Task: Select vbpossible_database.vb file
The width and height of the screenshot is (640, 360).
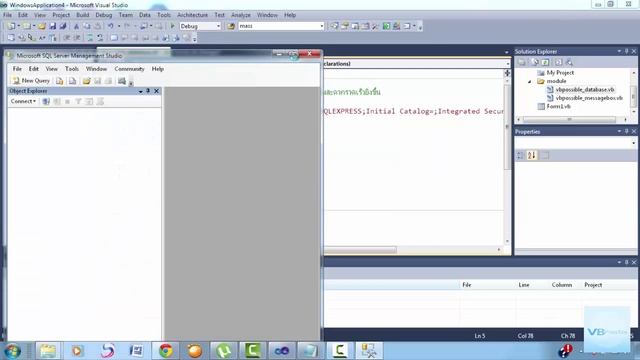Action: pos(584,89)
